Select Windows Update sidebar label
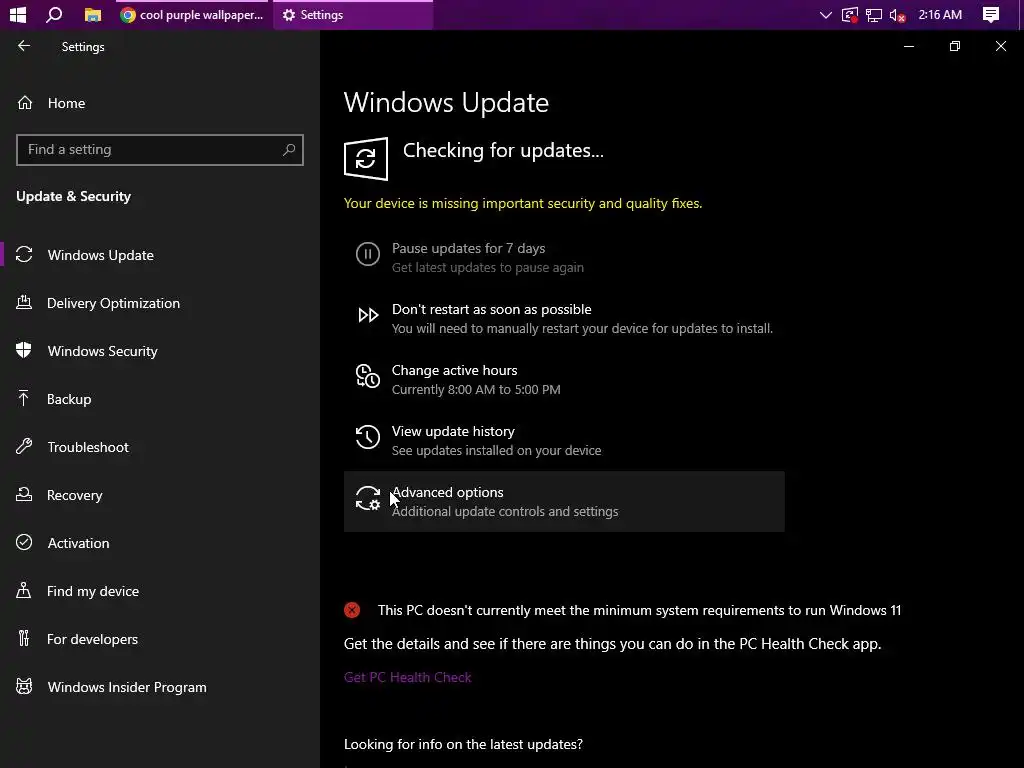This screenshot has width=1024, height=768. pos(101,255)
